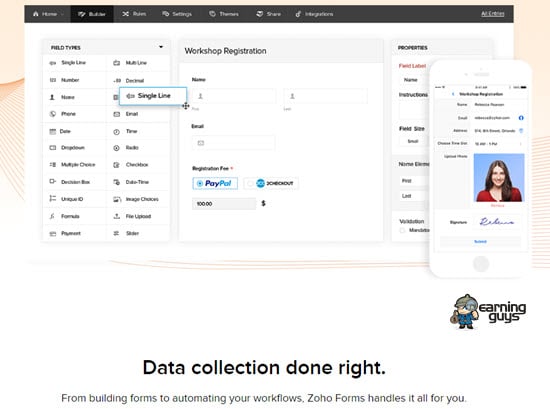Select the Payment field icon
Screen dimensions: 550x409
53,234
